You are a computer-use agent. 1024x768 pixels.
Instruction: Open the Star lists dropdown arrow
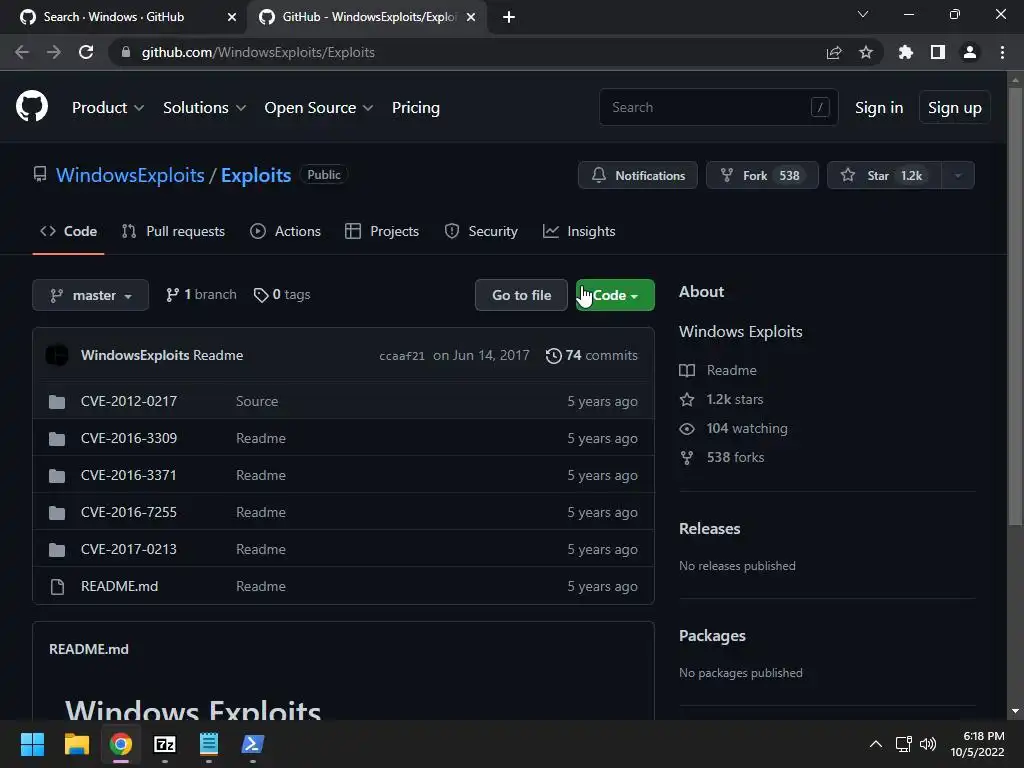(958, 175)
